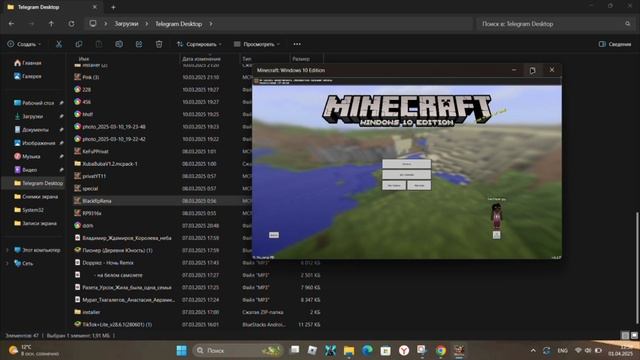The image size is (640, 360).
Task: Open the three-dots more options menu
Action: [x=297, y=44]
